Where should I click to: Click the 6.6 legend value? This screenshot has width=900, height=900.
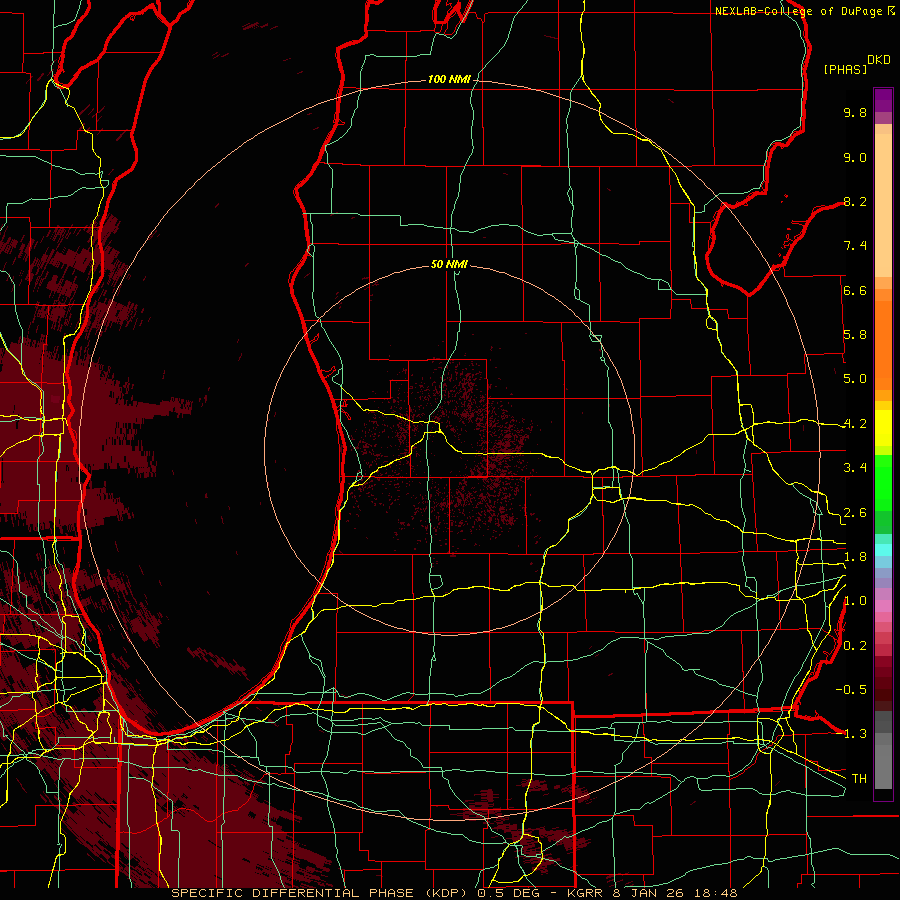pos(855,290)
